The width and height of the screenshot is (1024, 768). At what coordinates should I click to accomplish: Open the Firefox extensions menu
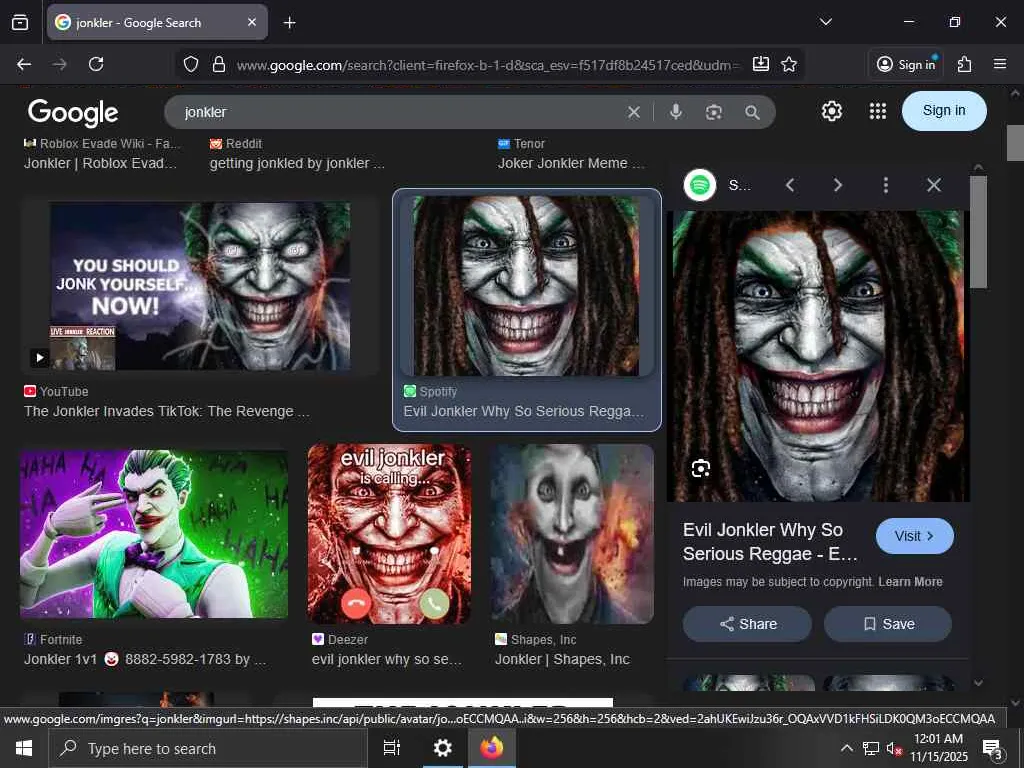click(965, 64)
